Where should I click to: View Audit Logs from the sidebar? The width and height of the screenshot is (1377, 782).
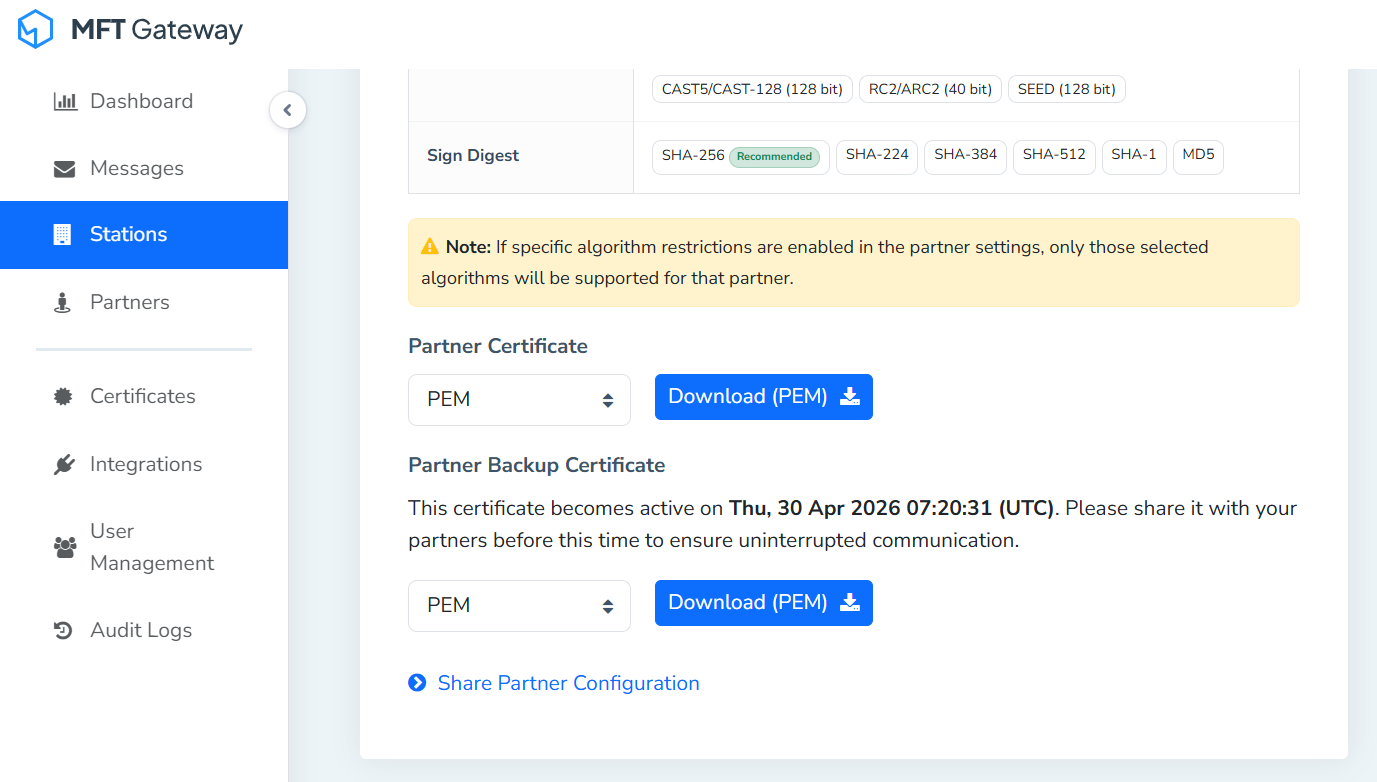click(144, 630)
